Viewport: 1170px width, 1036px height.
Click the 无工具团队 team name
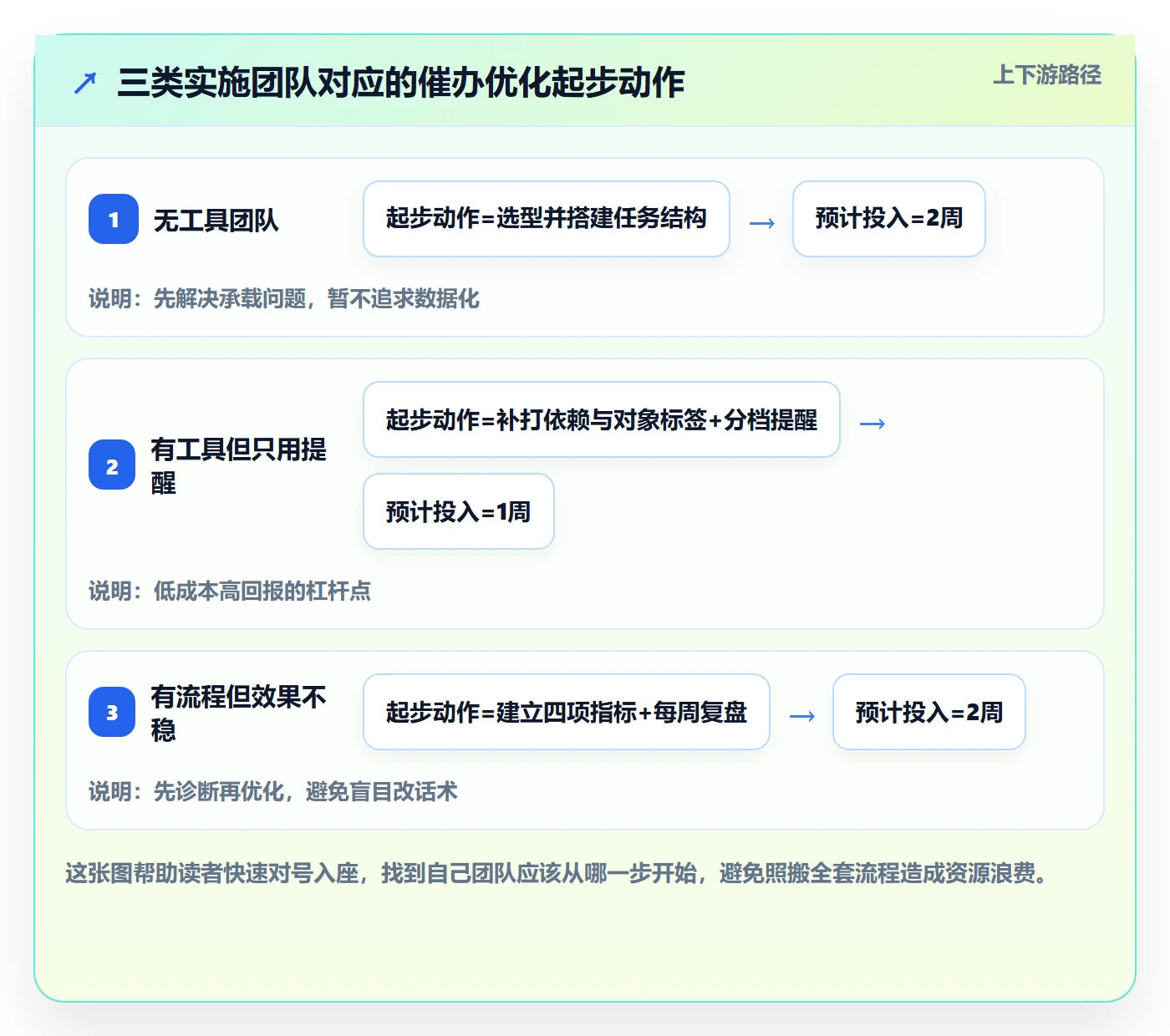click(216, 220)
